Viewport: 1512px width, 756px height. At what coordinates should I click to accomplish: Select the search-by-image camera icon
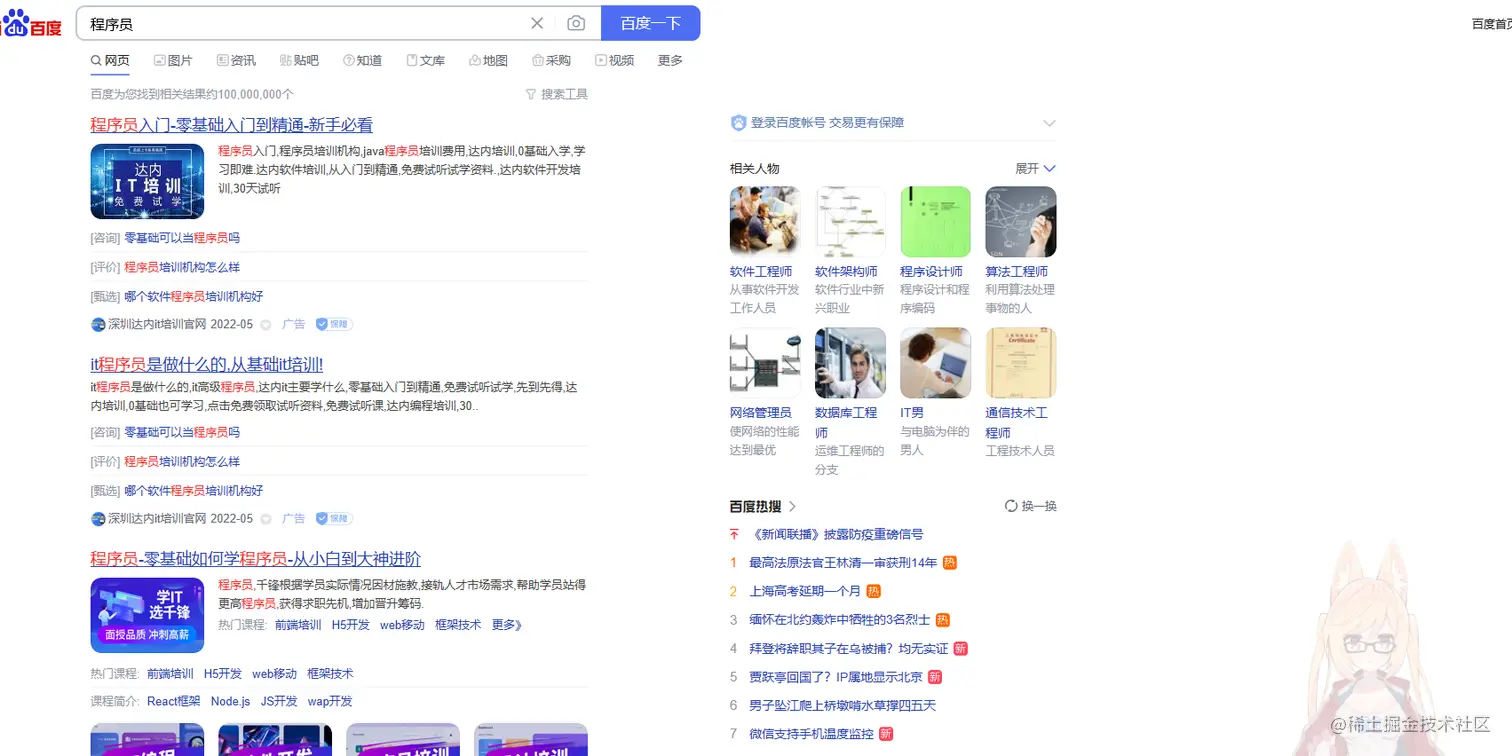576,23
